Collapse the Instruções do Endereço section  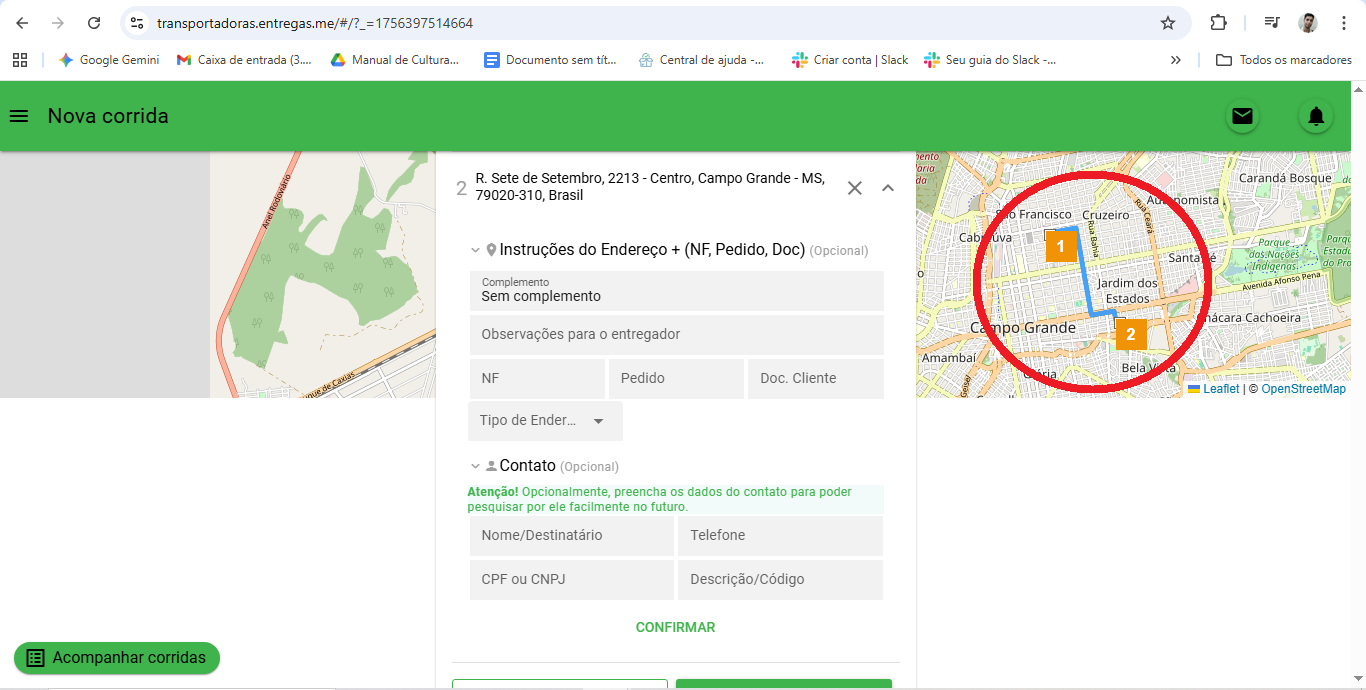click(475, 250)
